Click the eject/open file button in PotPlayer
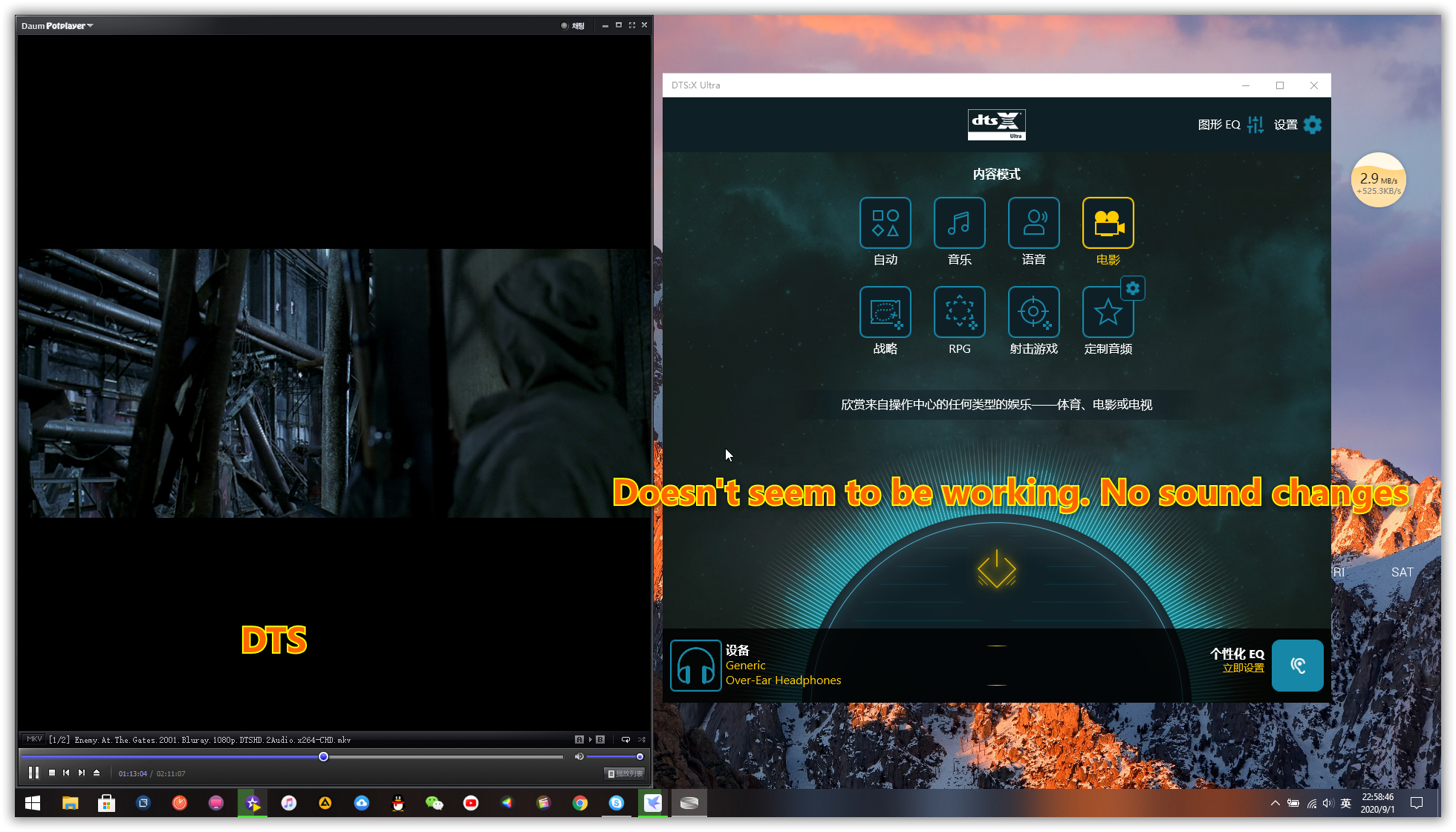1456x832 pixels. pos(97,773)
